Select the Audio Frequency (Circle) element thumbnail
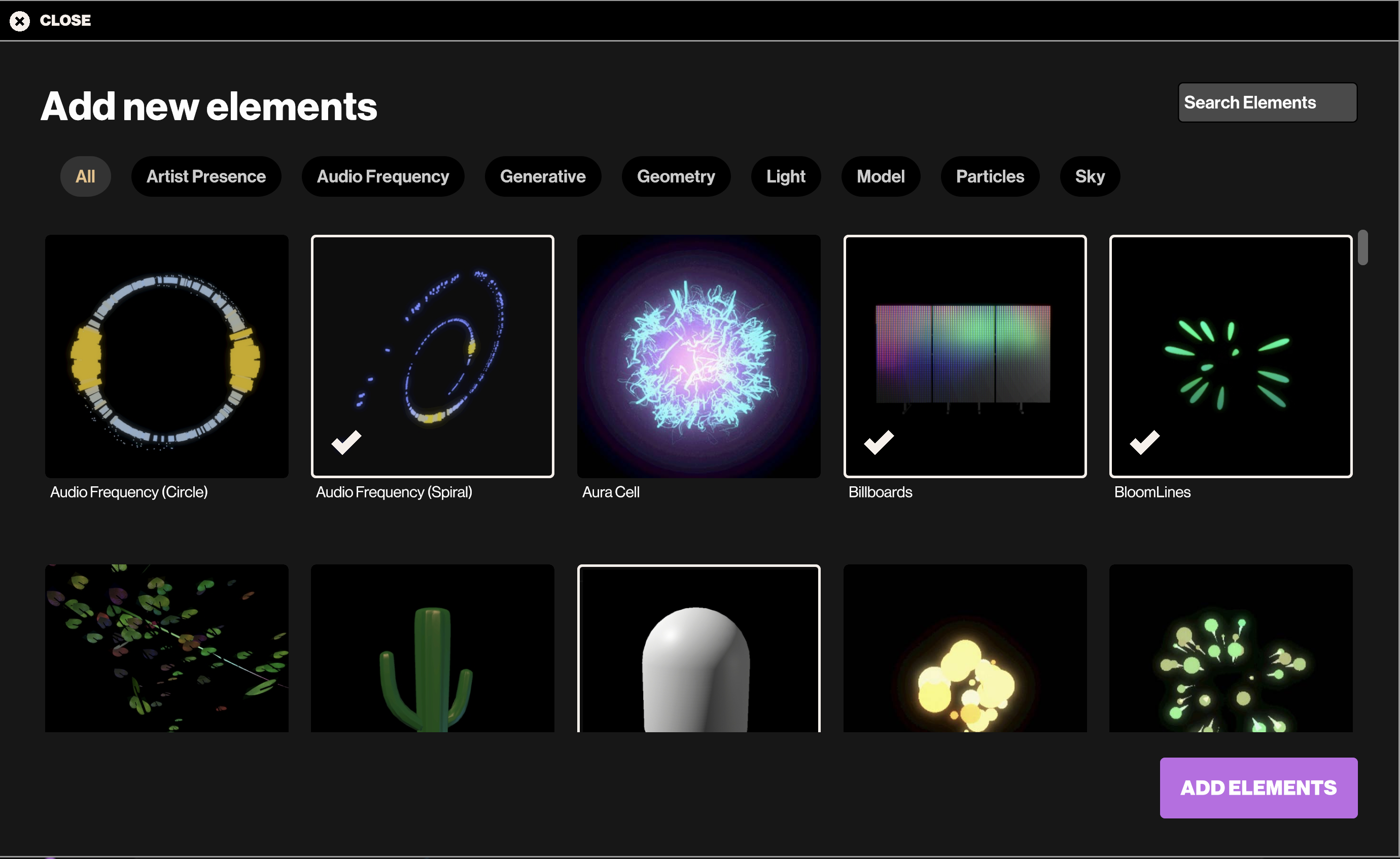Screen dimensions: 1400x859 pyautogui.click(x=166, y=356)
